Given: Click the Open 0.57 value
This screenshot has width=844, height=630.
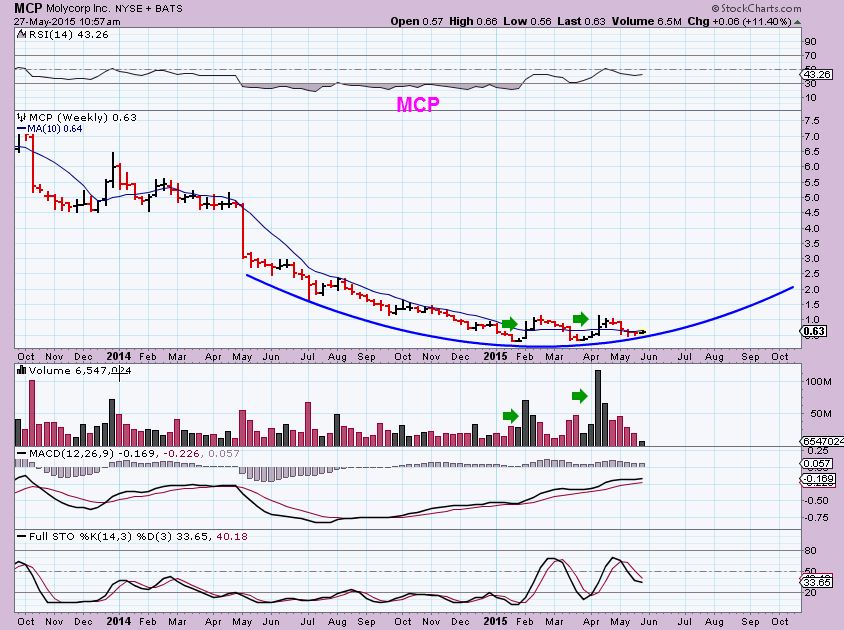Looking at the screenshot, I should coord(417,22).
